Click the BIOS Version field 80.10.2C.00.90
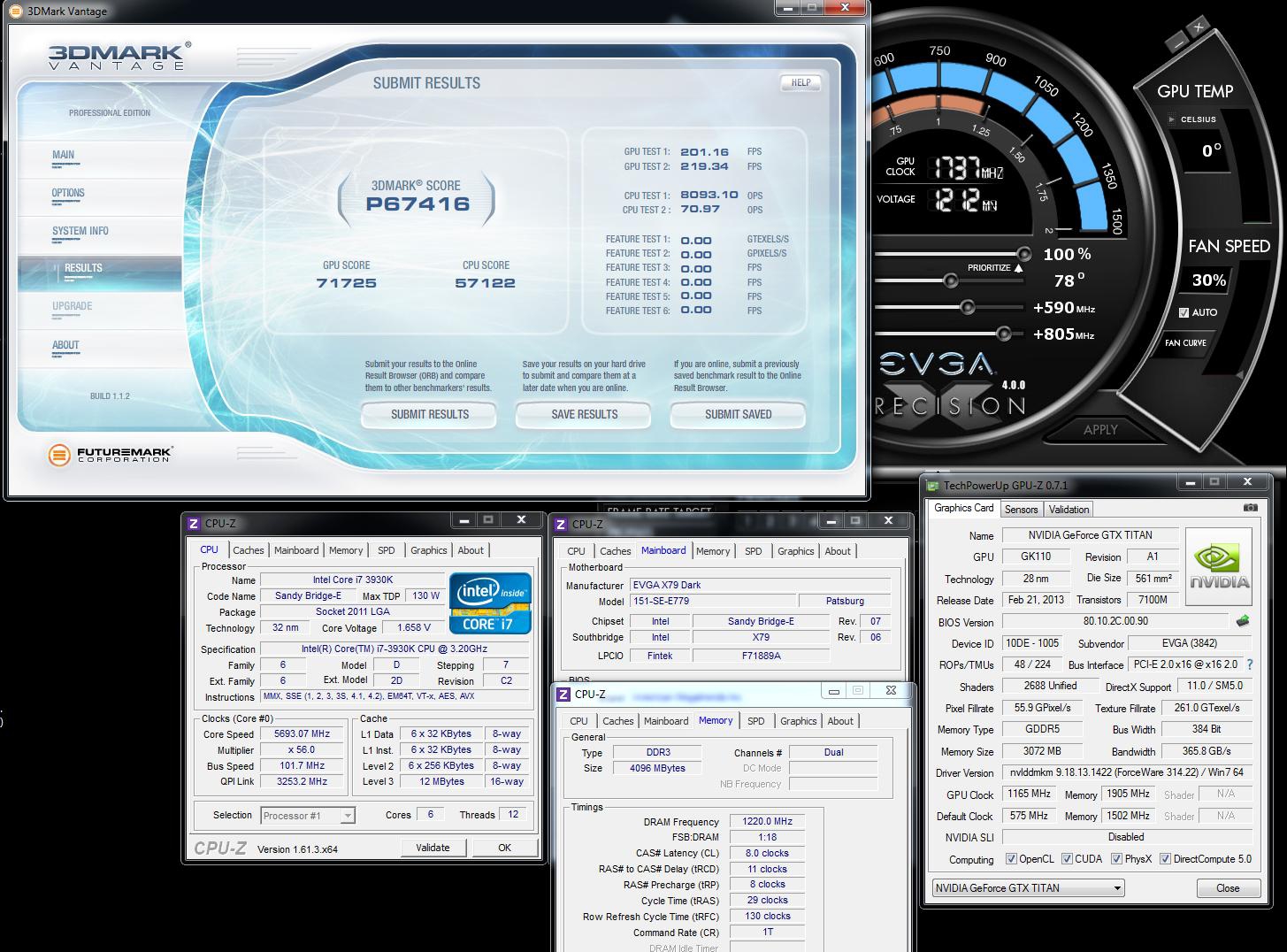Screen dimensions: 1287x952 pos(1115,622)
